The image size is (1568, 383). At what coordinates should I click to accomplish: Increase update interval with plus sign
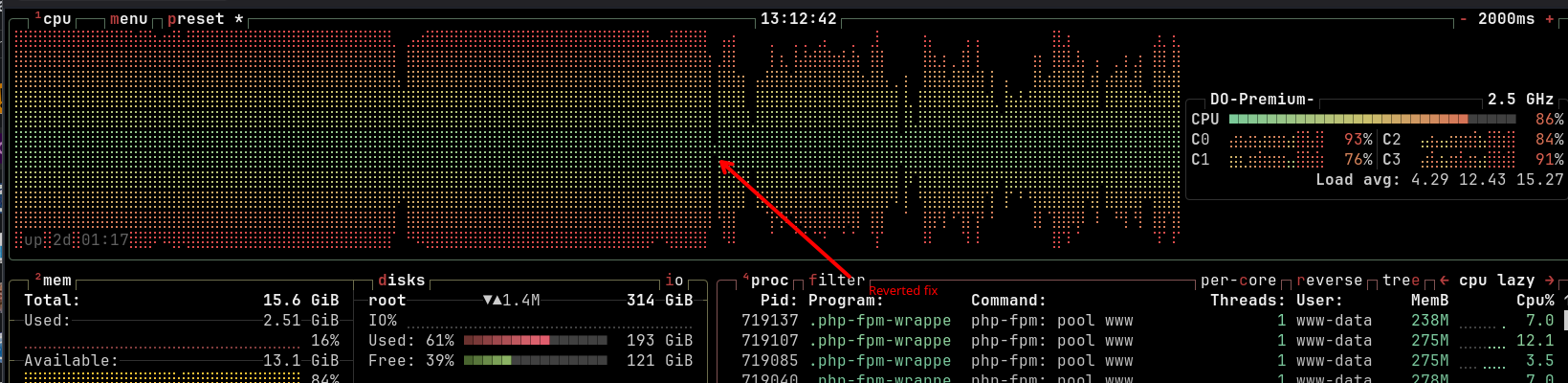[x=1550, y=19]
